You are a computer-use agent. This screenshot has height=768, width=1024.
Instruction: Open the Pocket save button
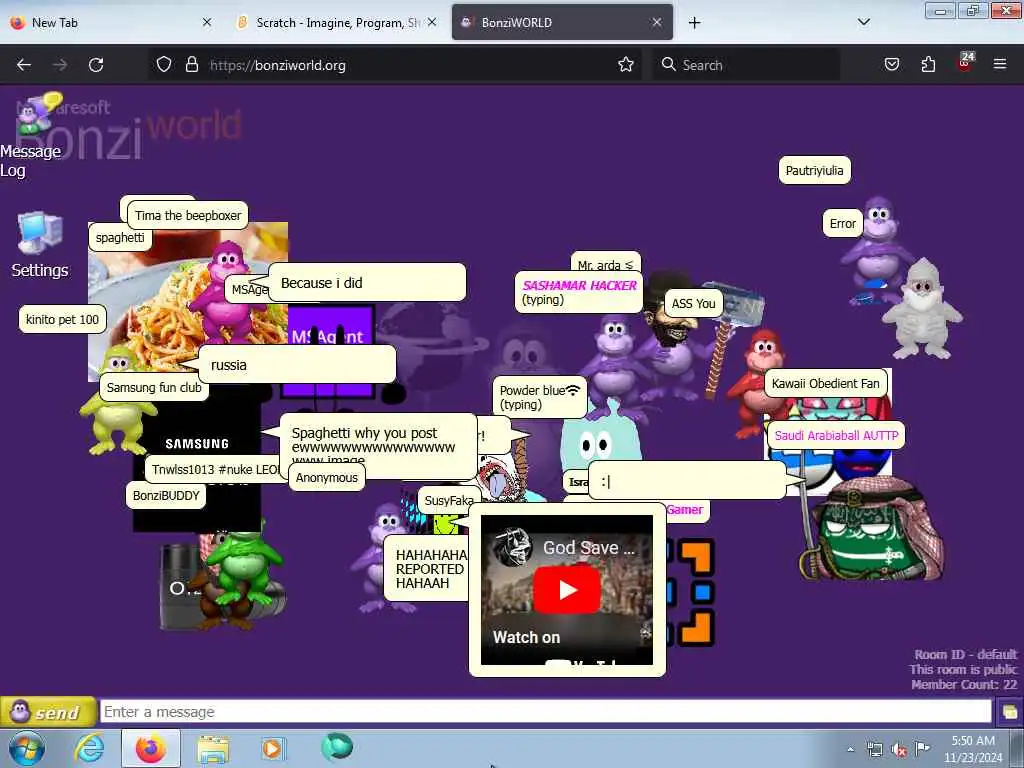coord(891,65)
